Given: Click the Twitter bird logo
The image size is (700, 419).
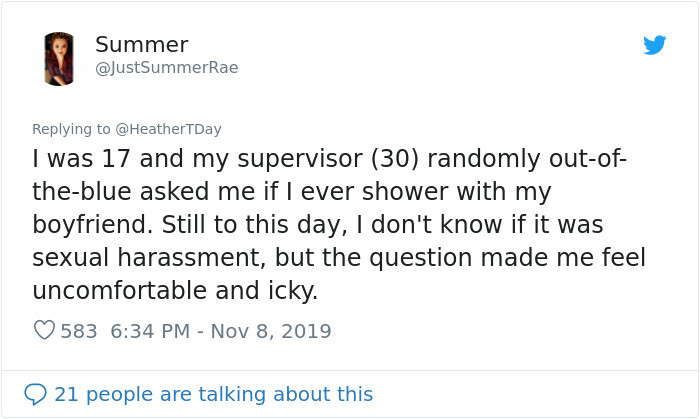Looking at the screenshot, I should 655,45.
